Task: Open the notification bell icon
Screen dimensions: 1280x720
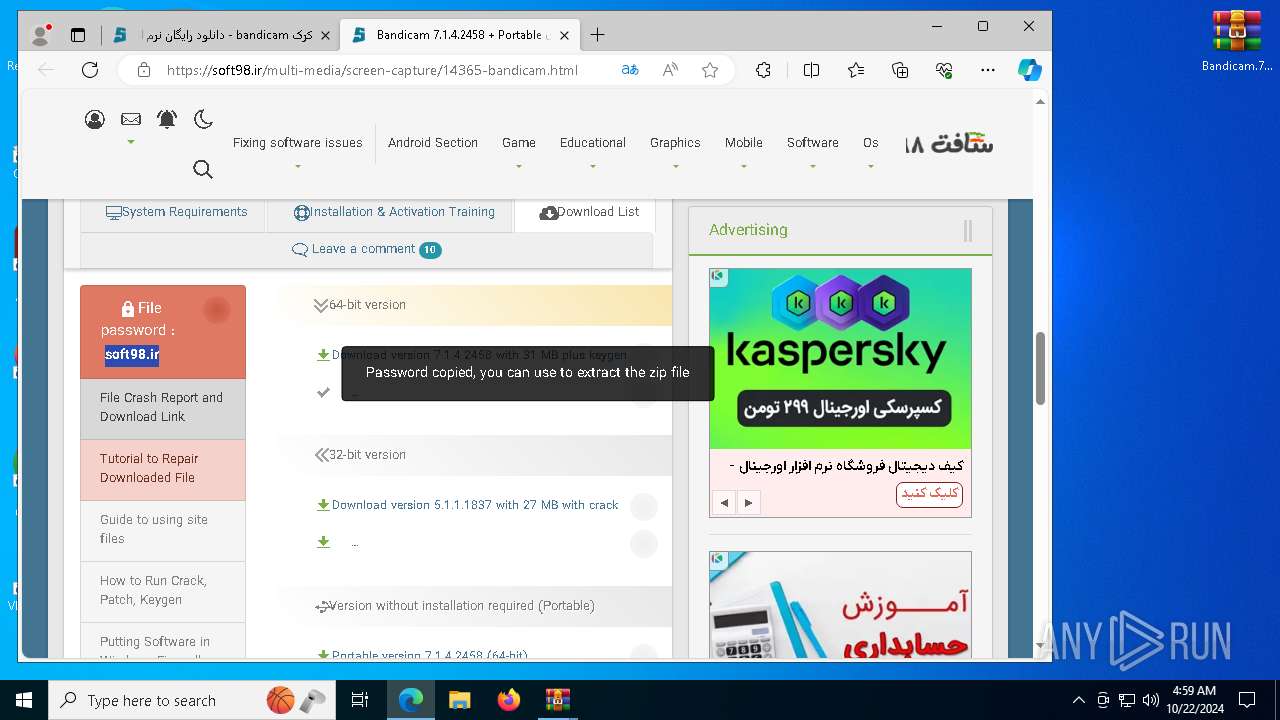Action: click(167, 119)
